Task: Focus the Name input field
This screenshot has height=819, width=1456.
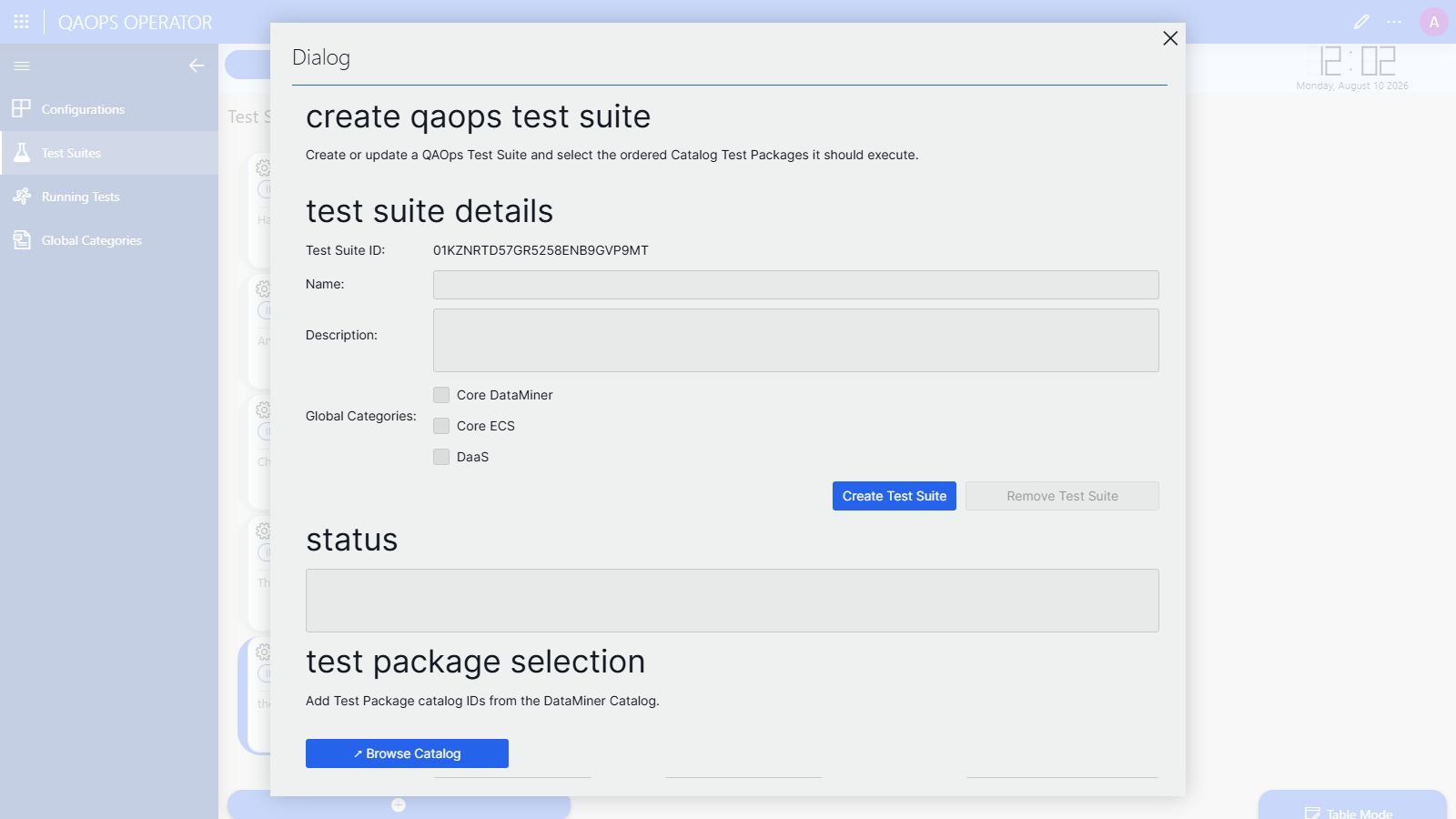Action: (x=796, y=285)
